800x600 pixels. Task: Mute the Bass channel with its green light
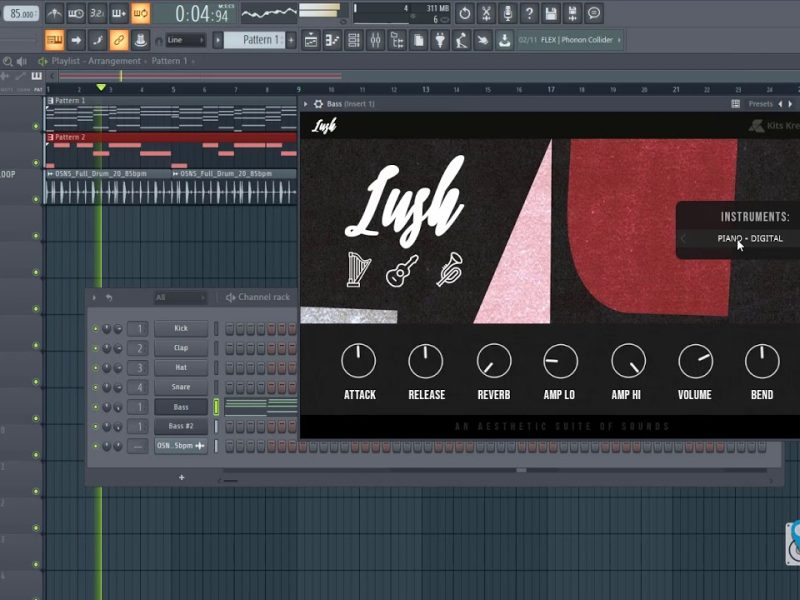pyautogui.click(x=95, y=407)
